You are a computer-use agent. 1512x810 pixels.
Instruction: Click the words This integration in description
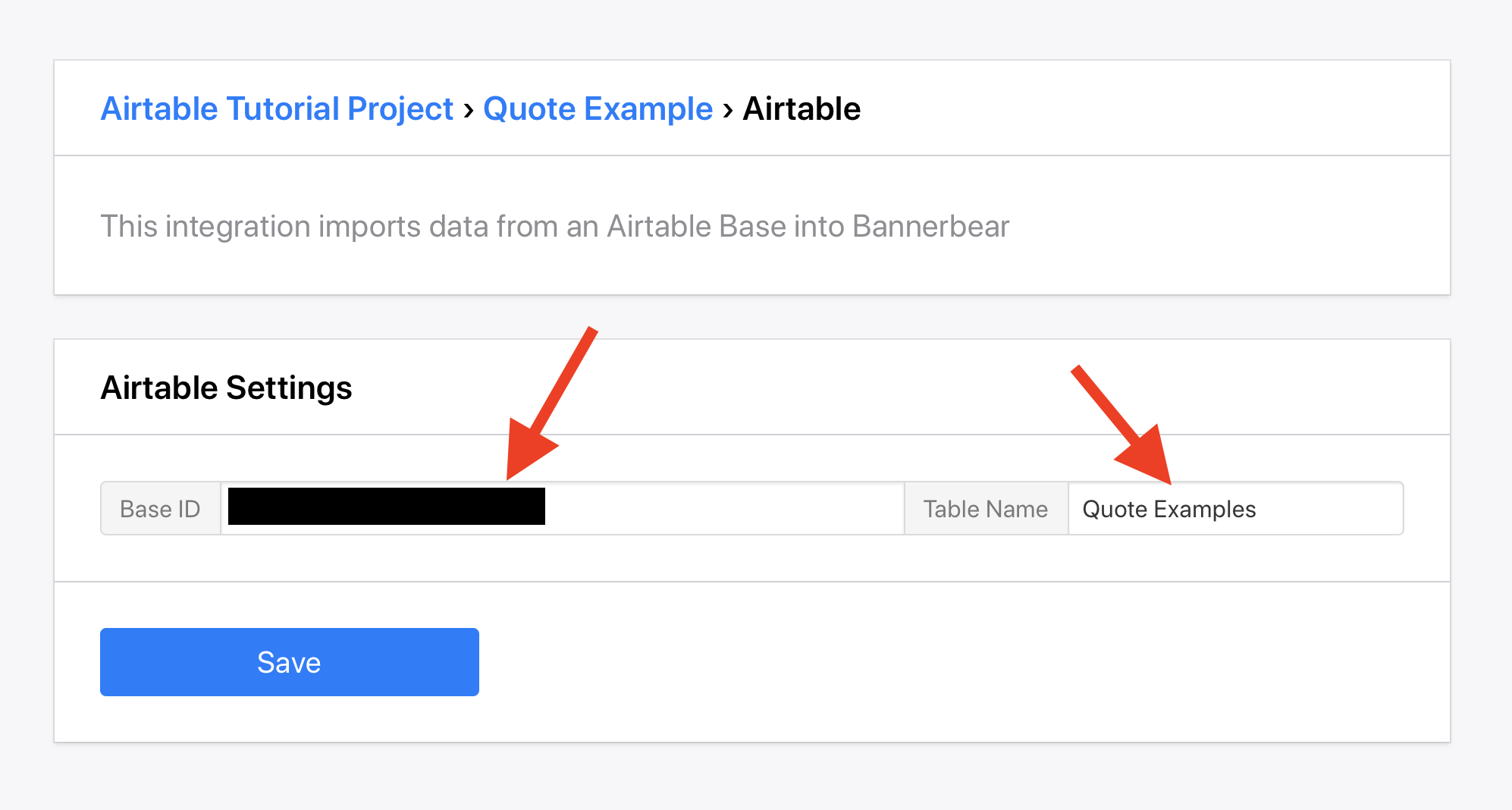tap(205, 227)
